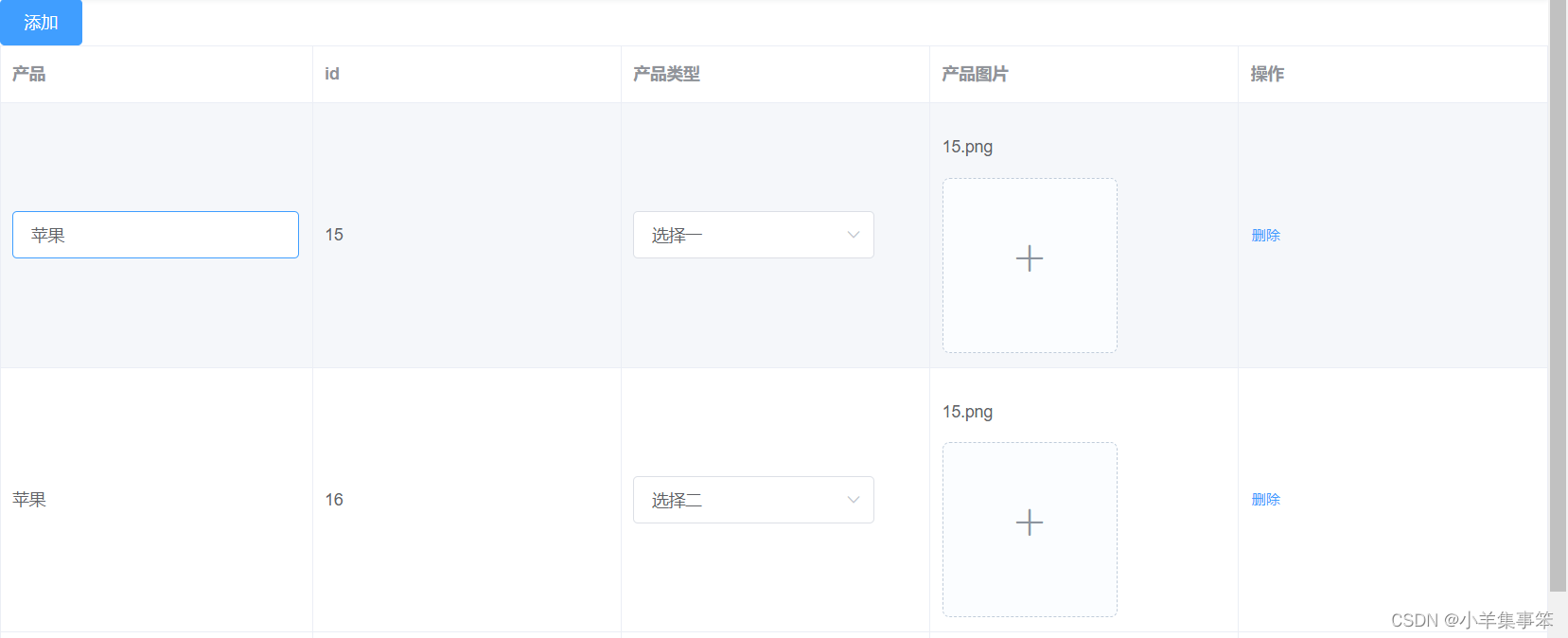Click the 操作 column header
Image resolution: width=1568 pixels, height=638 pixels.
[1267, 74]
